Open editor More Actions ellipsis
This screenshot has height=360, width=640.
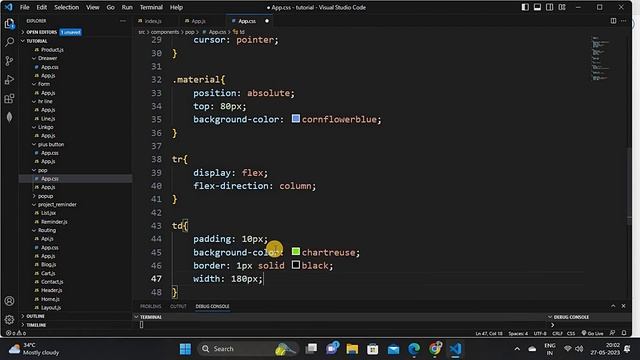(x=623, y=21)
